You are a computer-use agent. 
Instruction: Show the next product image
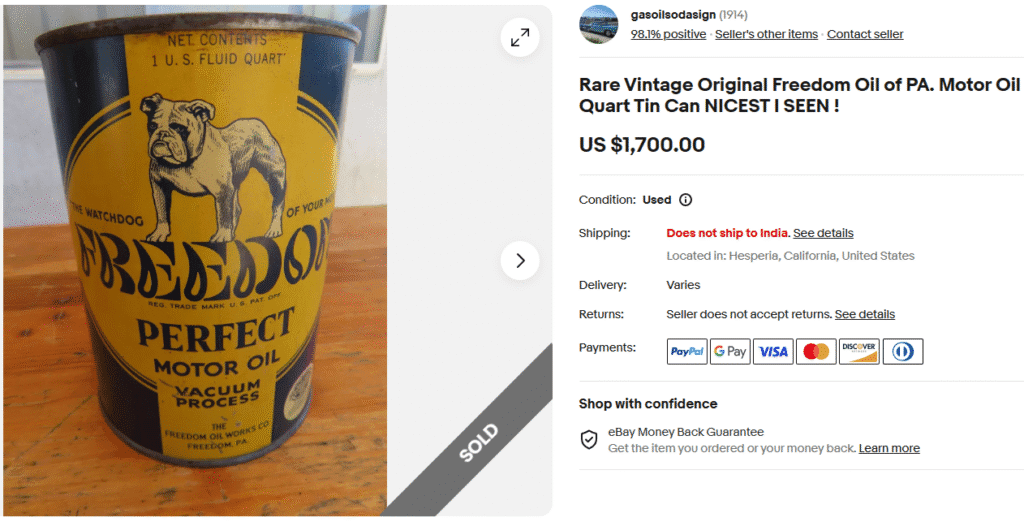pos(520,261)
